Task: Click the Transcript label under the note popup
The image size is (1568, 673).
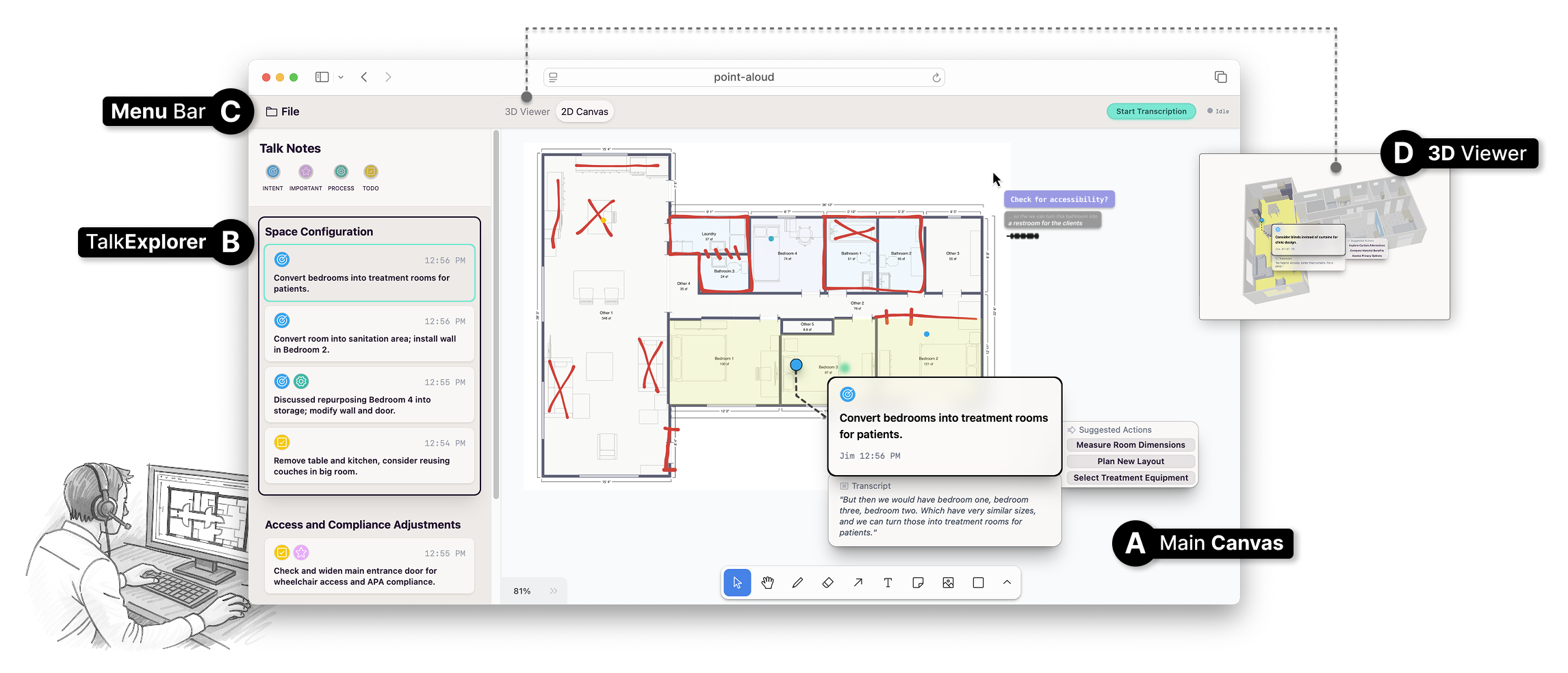Action: coord(871,486)
